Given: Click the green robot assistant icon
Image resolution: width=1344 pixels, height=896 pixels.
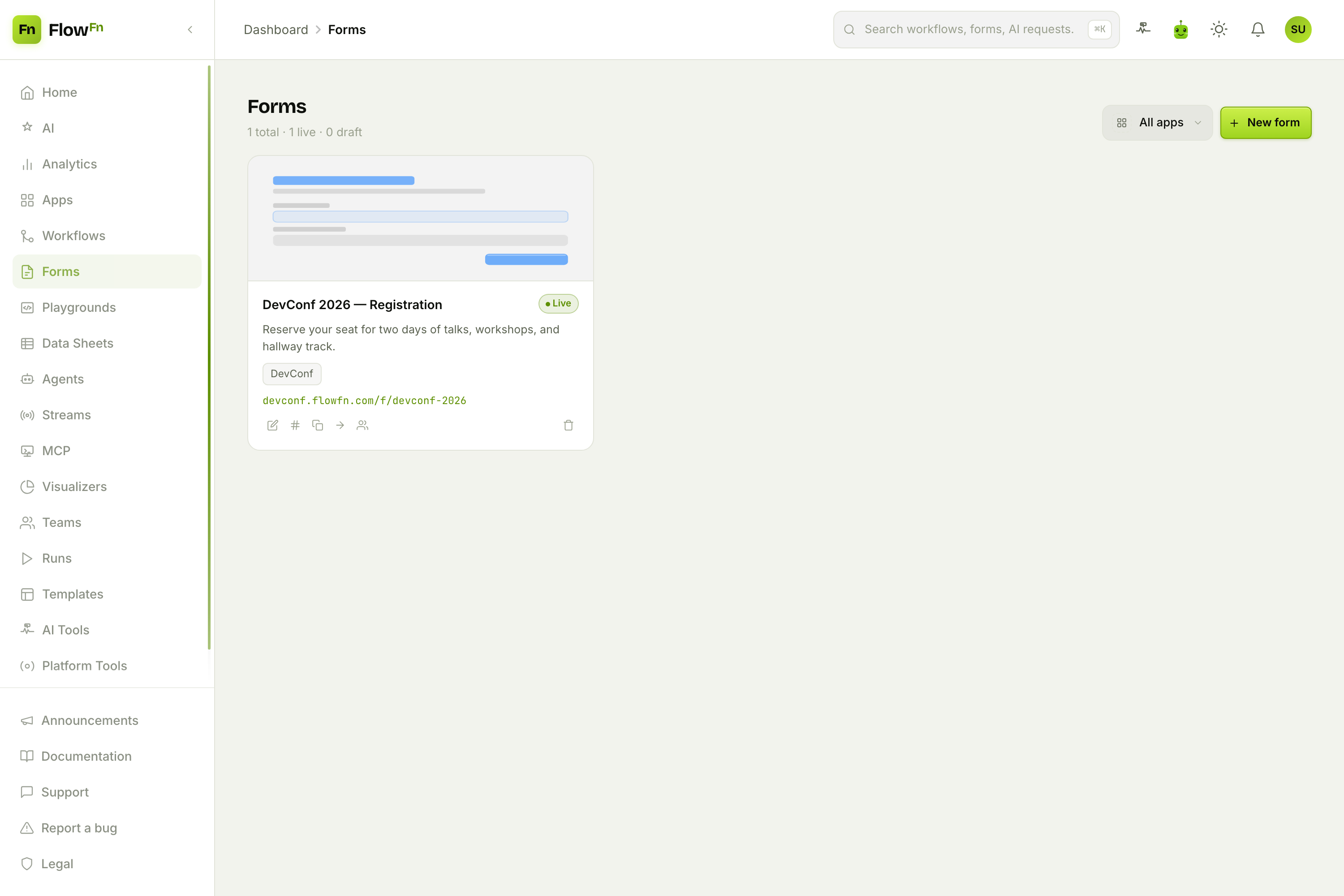Looking at the screenshot, I should [1180, 29].
